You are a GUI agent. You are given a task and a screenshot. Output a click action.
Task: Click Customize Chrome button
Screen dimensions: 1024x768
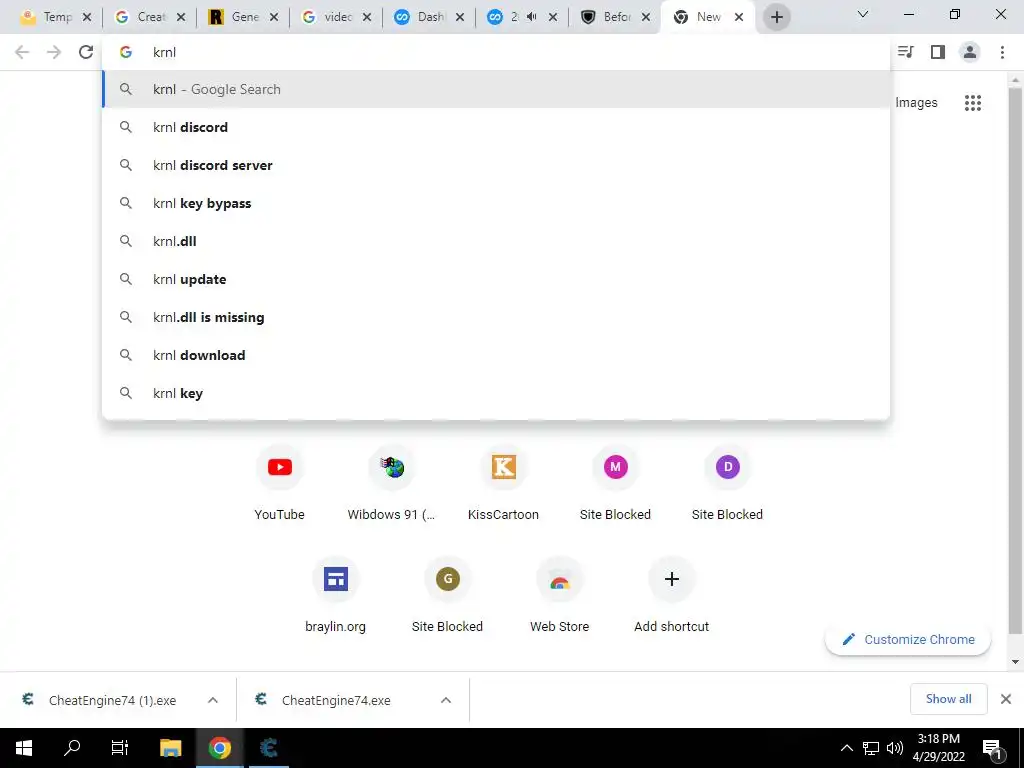pos(908,639)
